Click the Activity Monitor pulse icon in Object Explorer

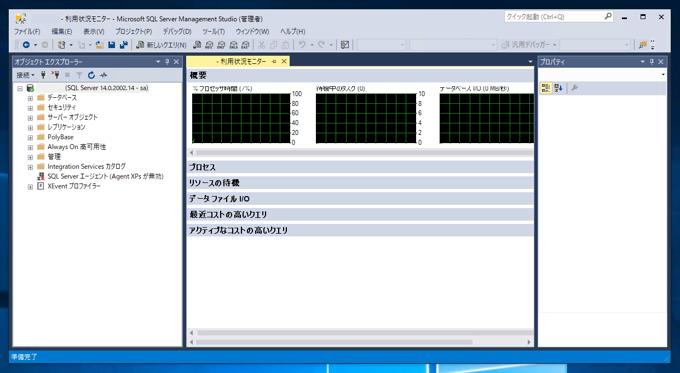103,75
